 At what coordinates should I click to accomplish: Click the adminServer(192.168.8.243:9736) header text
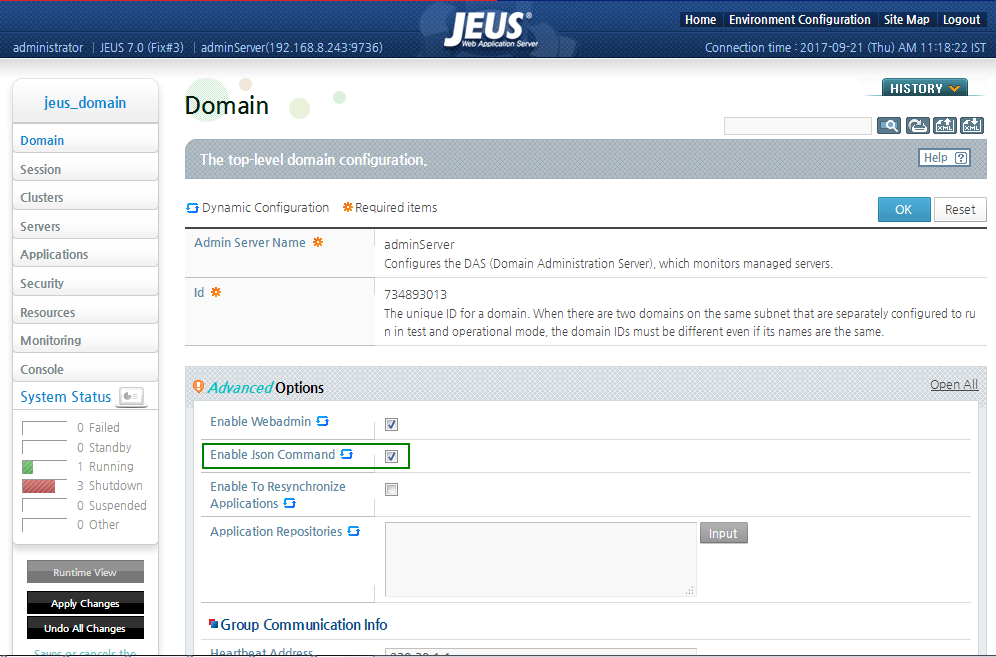[292, 48]
